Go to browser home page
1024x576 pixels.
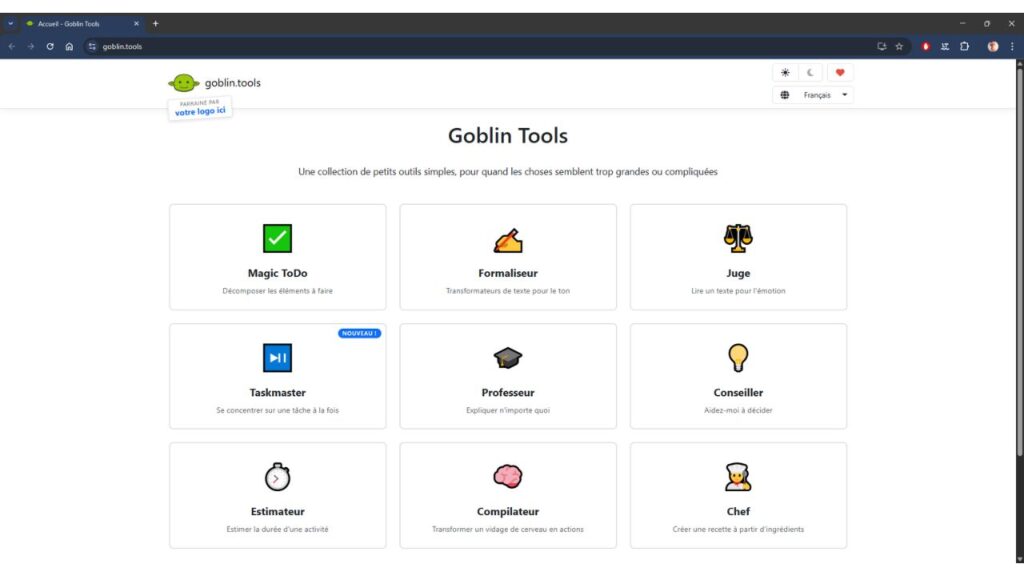point(69,46)
